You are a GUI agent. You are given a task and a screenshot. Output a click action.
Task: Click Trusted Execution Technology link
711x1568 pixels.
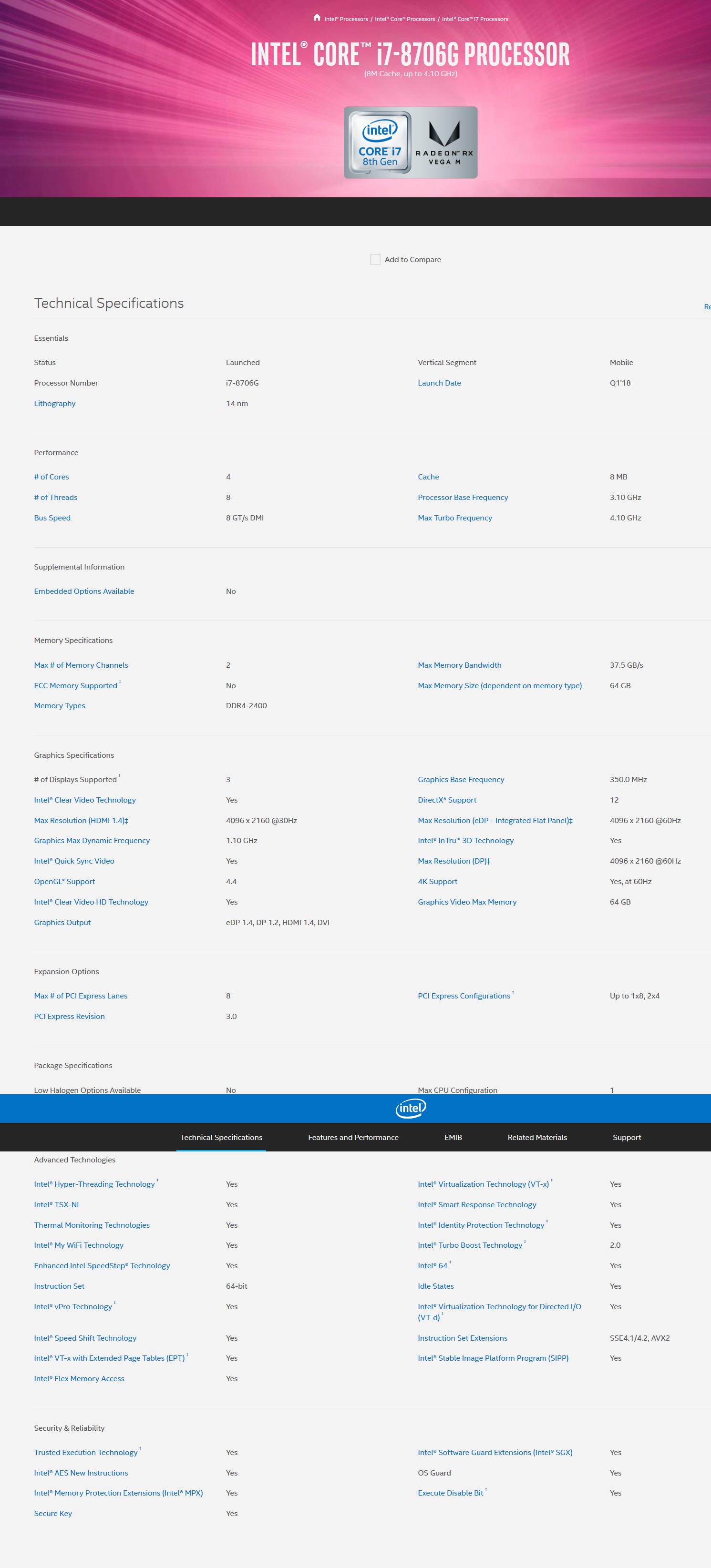tap(86, 1452)
